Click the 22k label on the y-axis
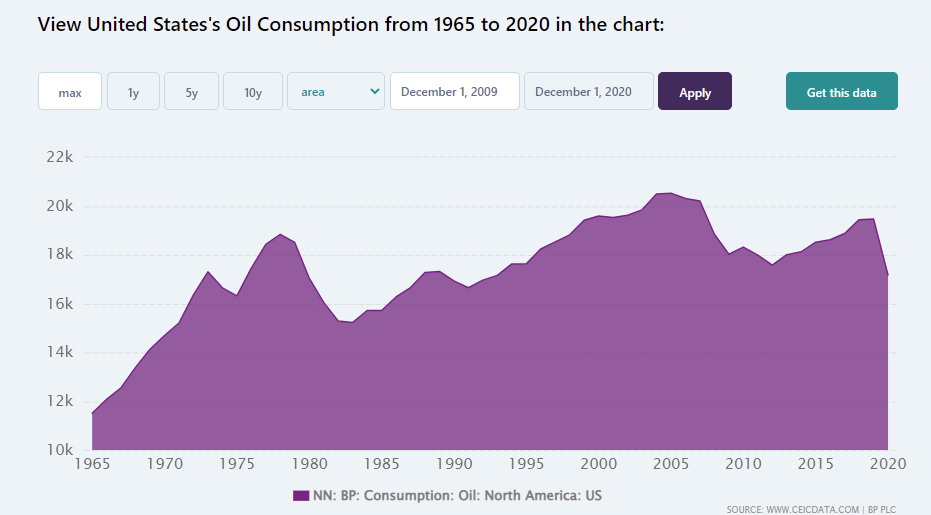Viewport: 931px width, 515px height. tap(60, 158)
